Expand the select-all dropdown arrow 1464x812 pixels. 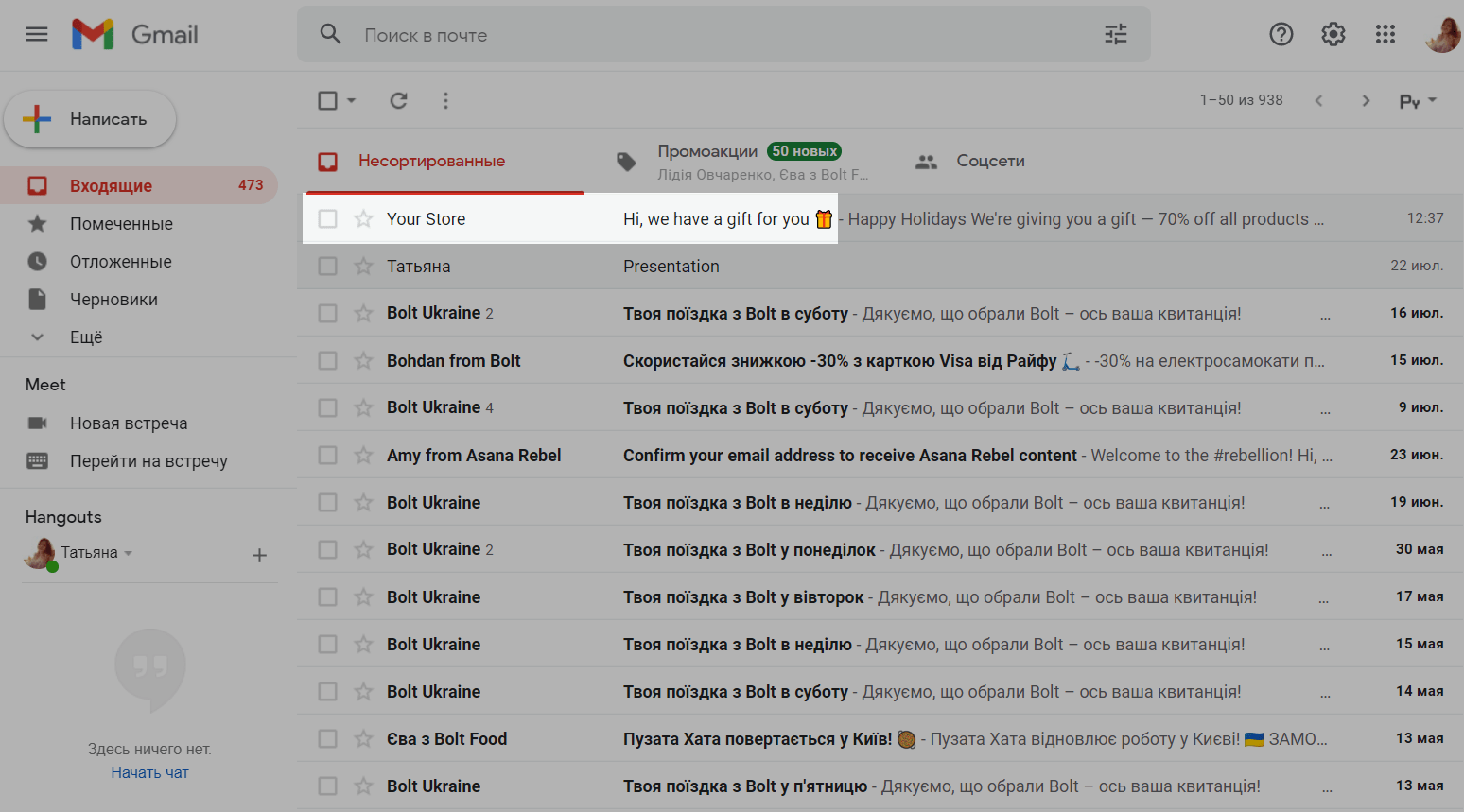pyautogui.click(x=352, y=100)
